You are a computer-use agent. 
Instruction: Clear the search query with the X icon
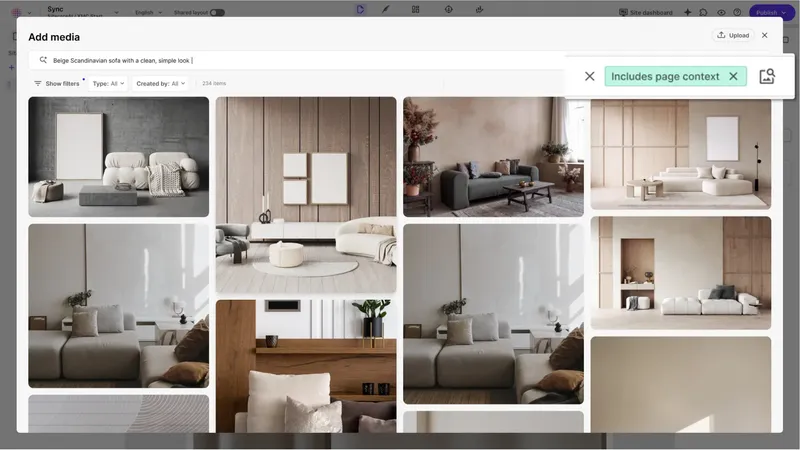(589, 77)
